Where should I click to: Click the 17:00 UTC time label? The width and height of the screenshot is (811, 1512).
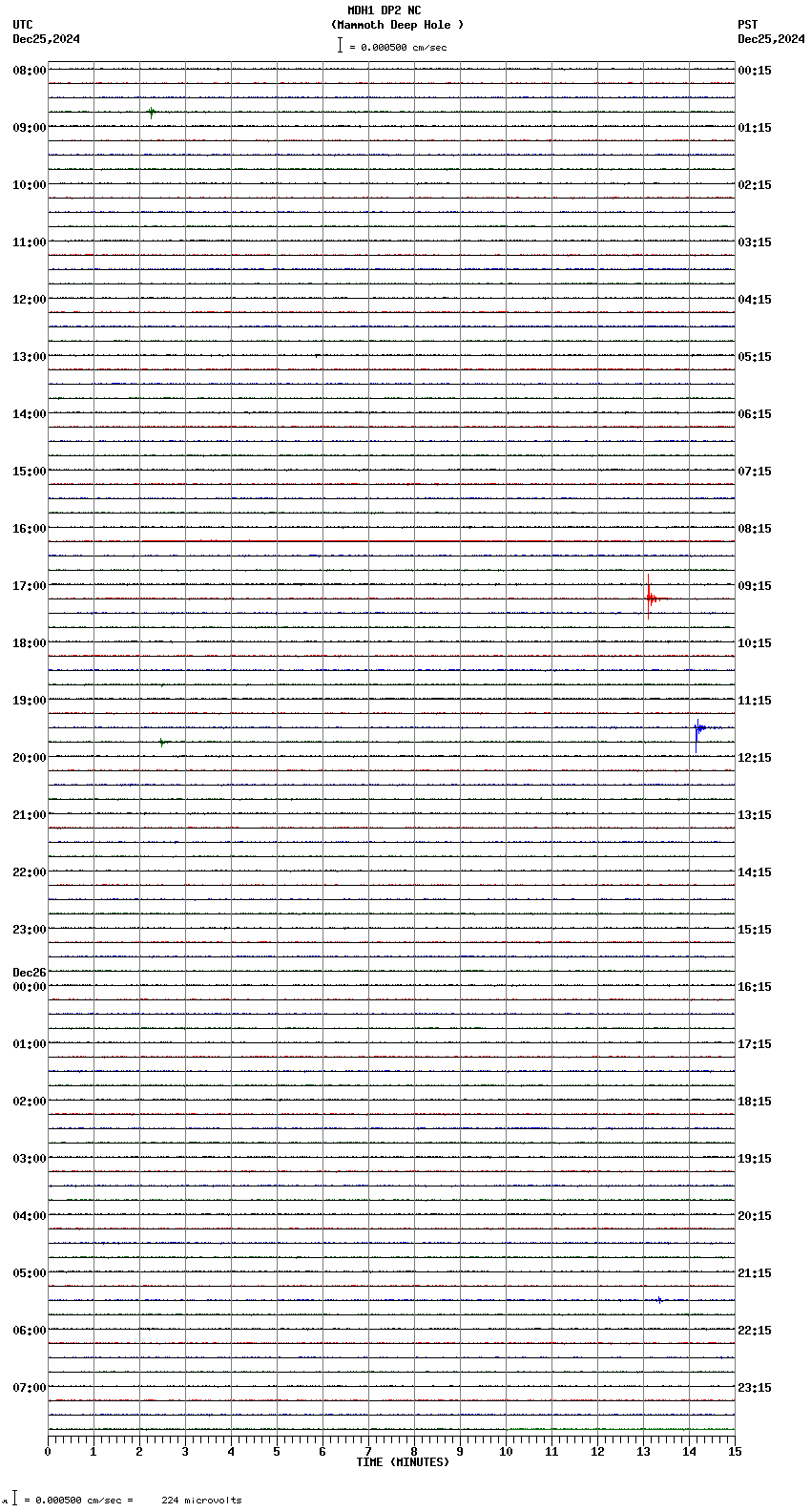point(29,586)
